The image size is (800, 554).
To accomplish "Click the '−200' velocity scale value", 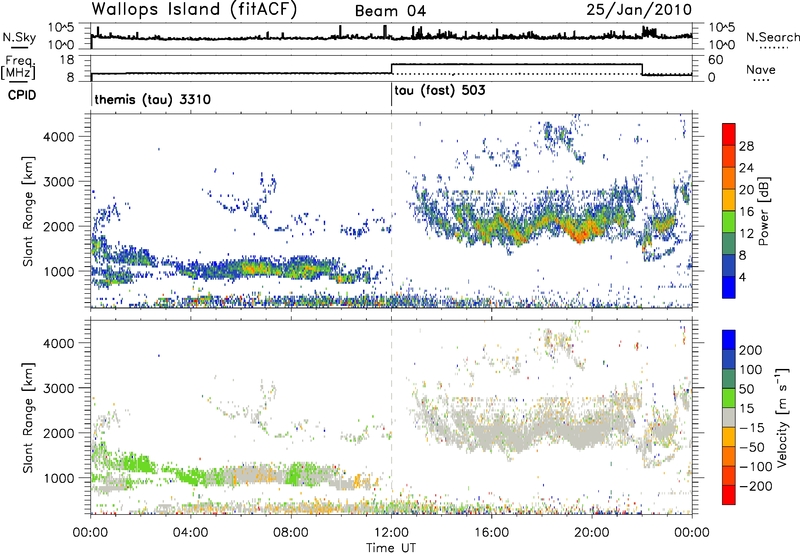I will pos(756,486).
